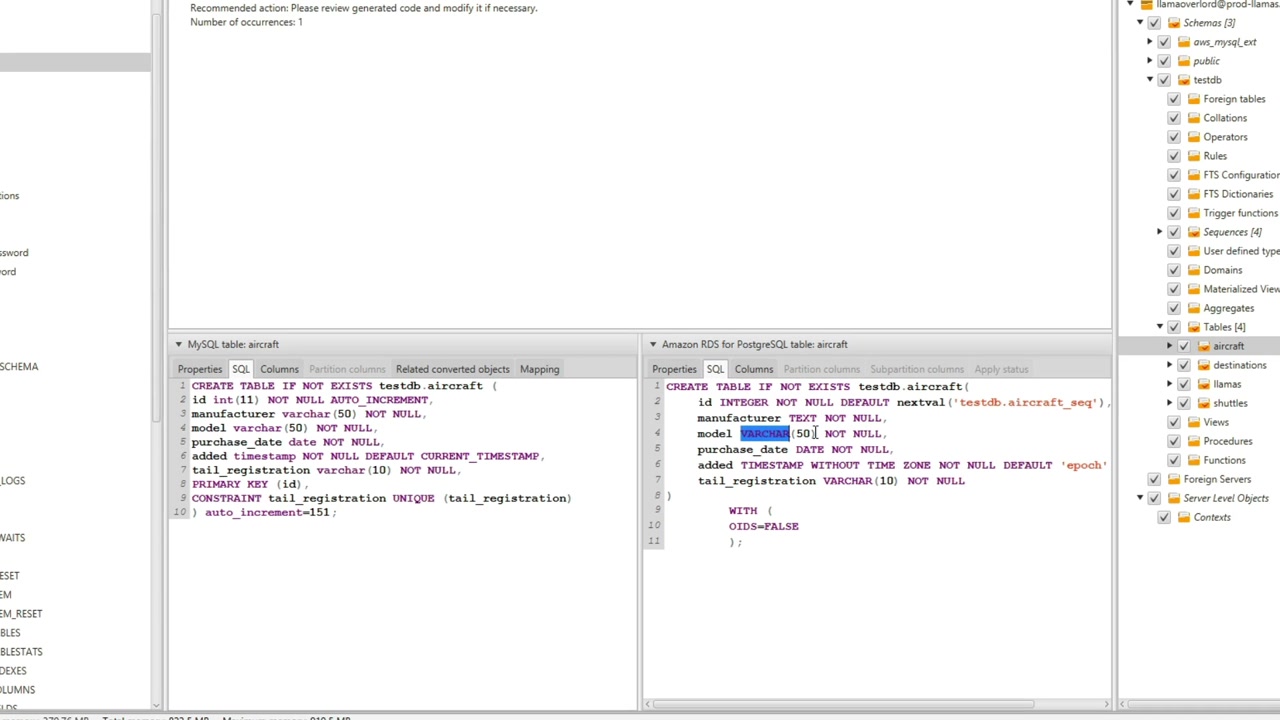Select the PostgreSQL panel SQL tab
Image resolution: width=1280 pixels, height=720 pixels.
(715, 369)
